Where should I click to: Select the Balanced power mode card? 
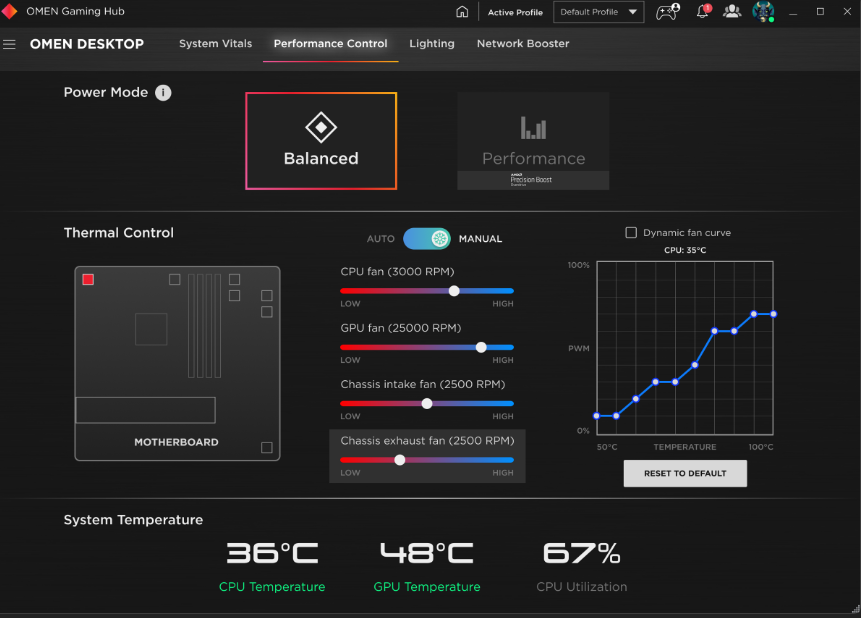(321, 141)
